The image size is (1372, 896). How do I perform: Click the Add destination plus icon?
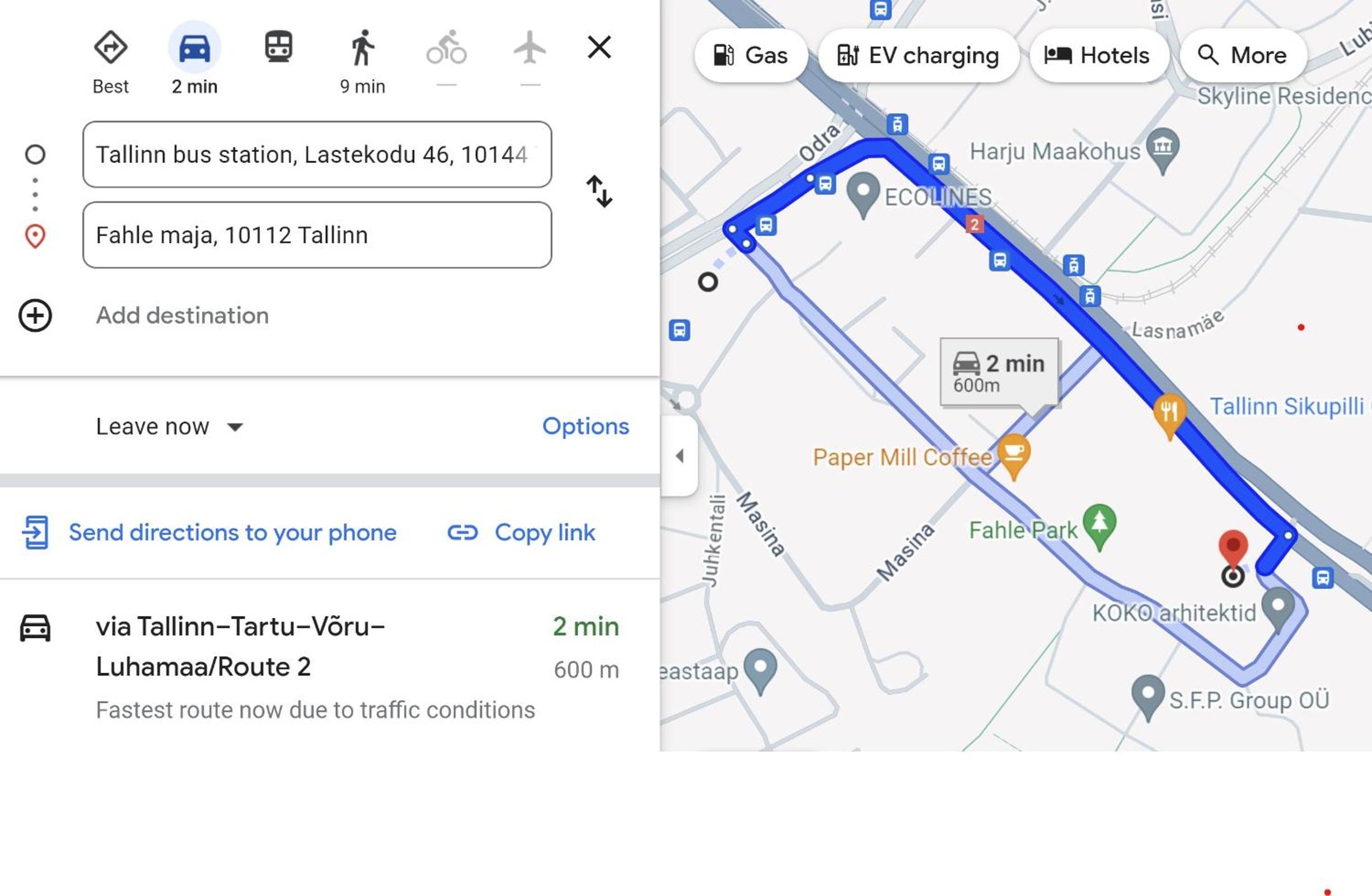35,316
